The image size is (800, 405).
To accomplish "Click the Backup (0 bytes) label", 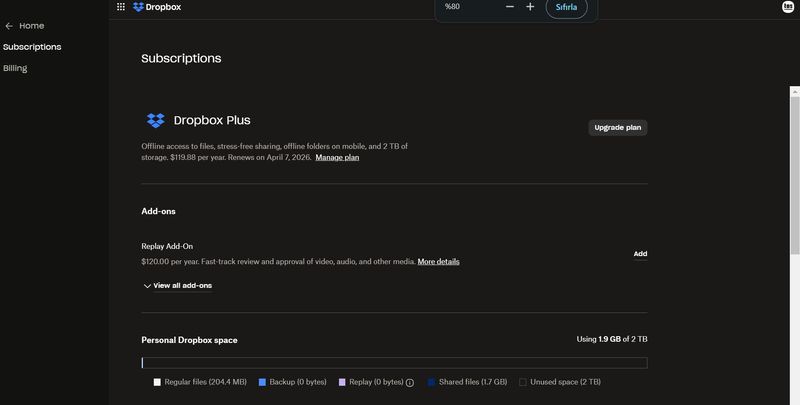I will click(298, 382).
